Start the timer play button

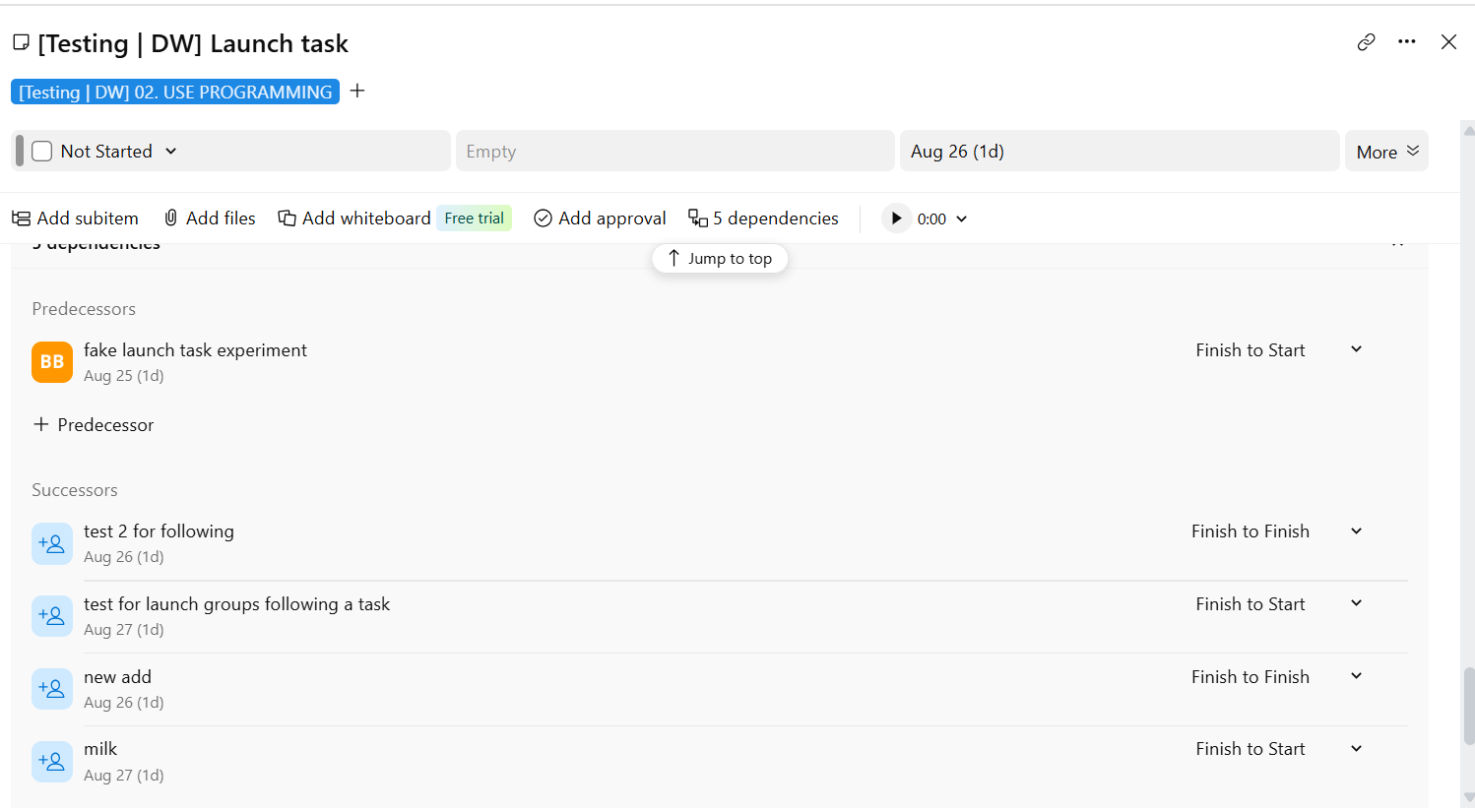(x=896, y=219)
